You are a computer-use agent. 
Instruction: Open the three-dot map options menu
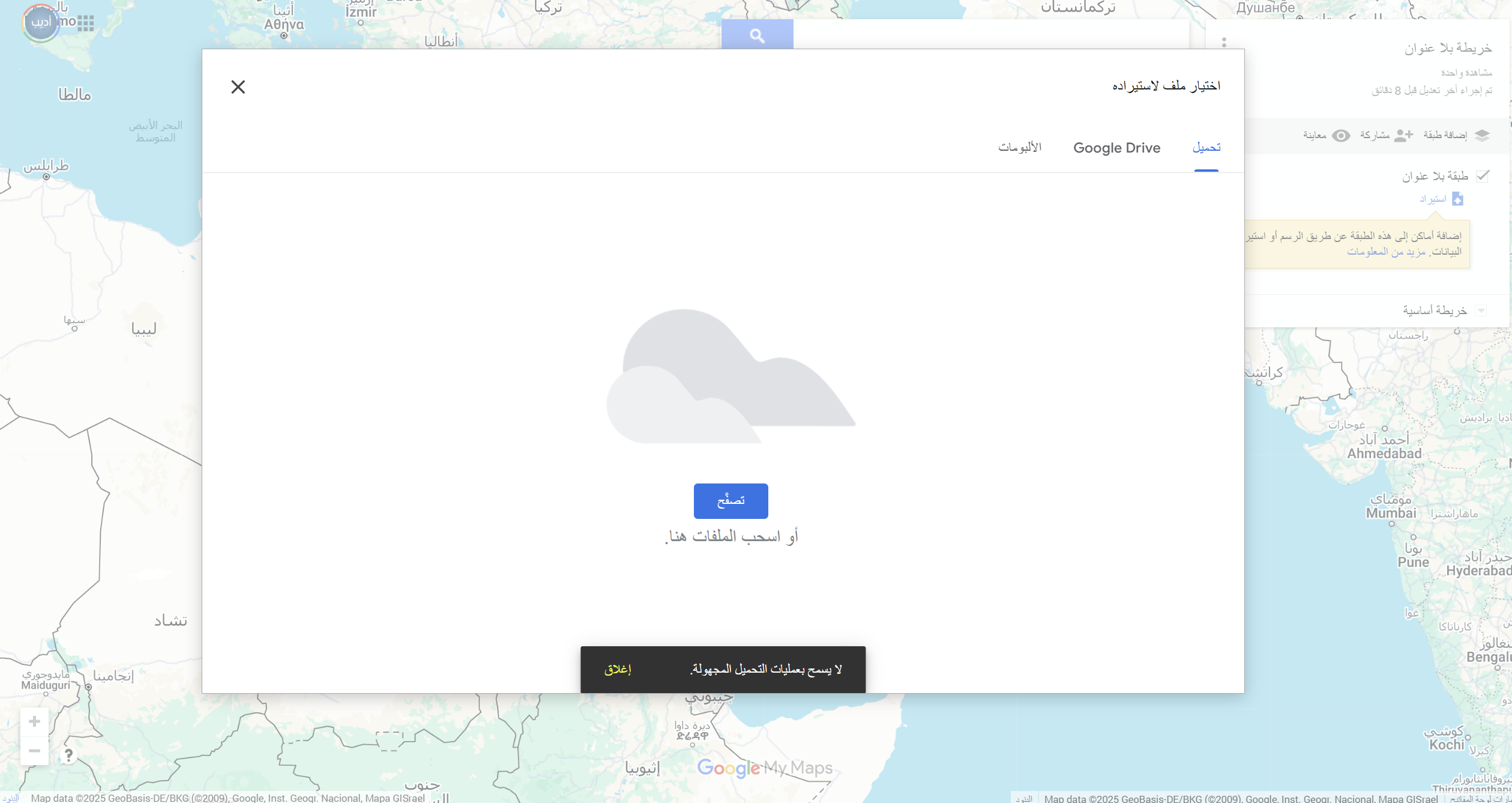point(1224,42)
